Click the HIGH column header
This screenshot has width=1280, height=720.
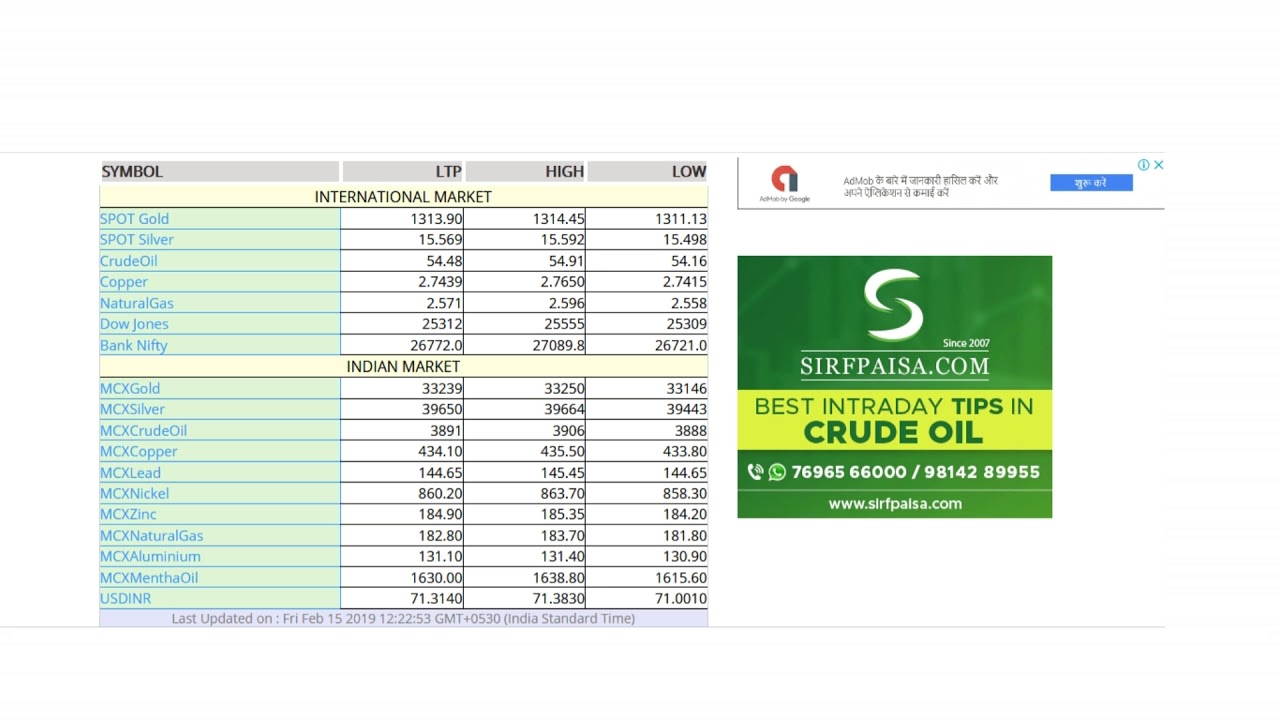(564, 171)
